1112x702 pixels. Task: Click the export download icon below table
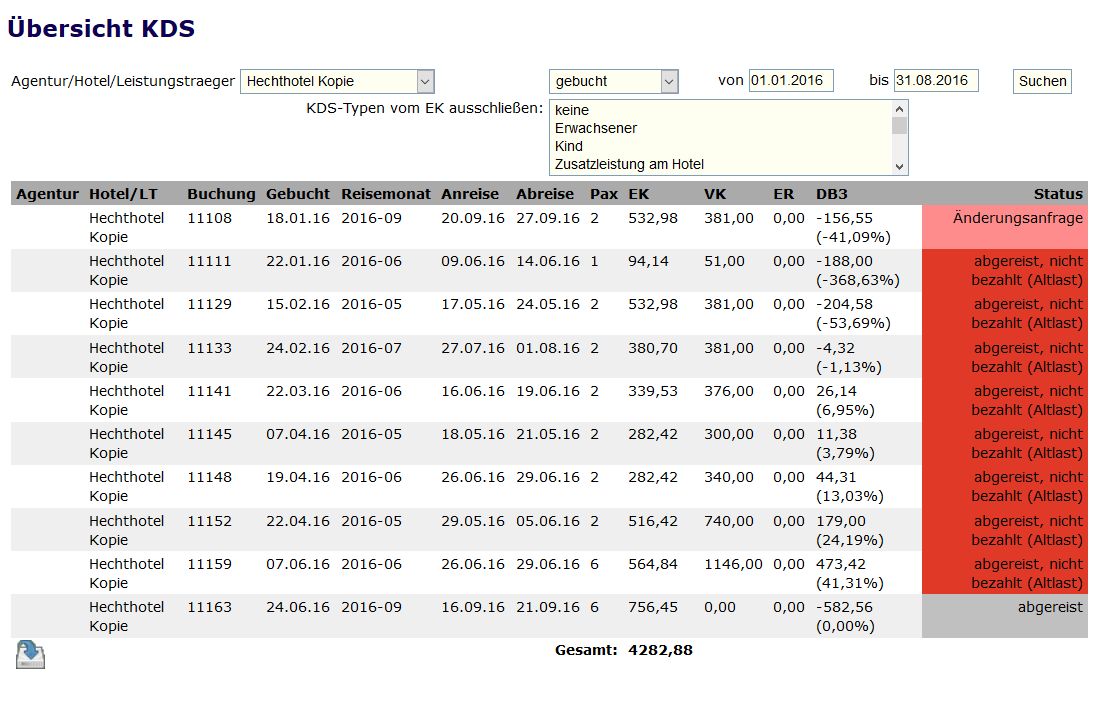[x=30, y=655]
